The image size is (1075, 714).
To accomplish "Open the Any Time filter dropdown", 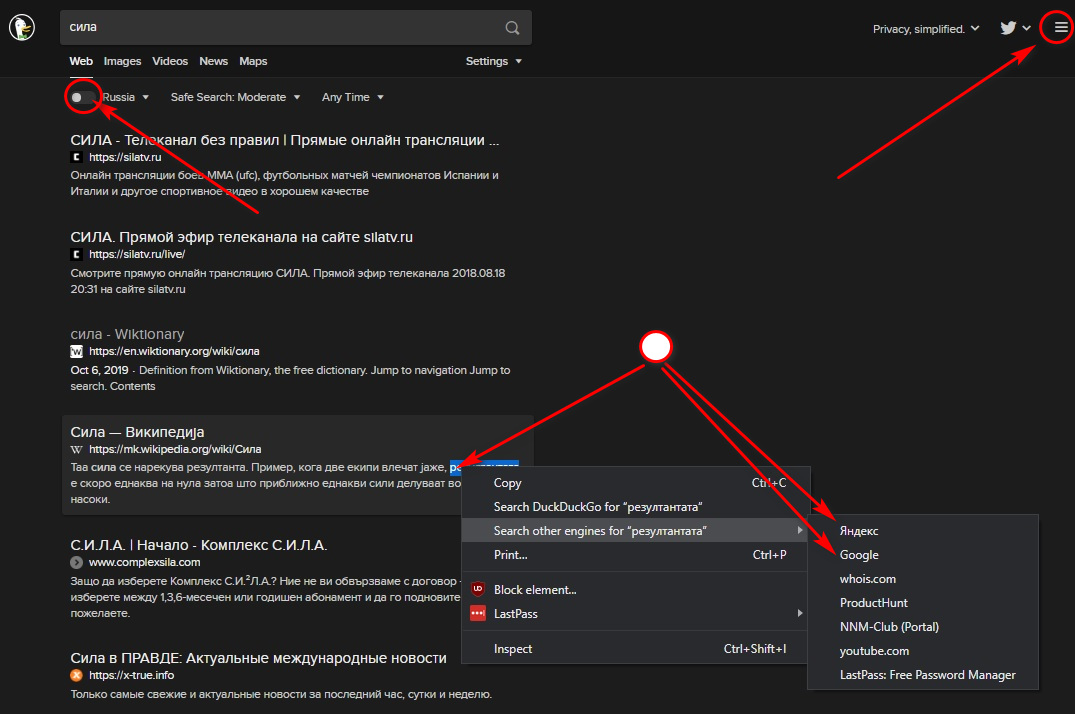I will (352, 97).
